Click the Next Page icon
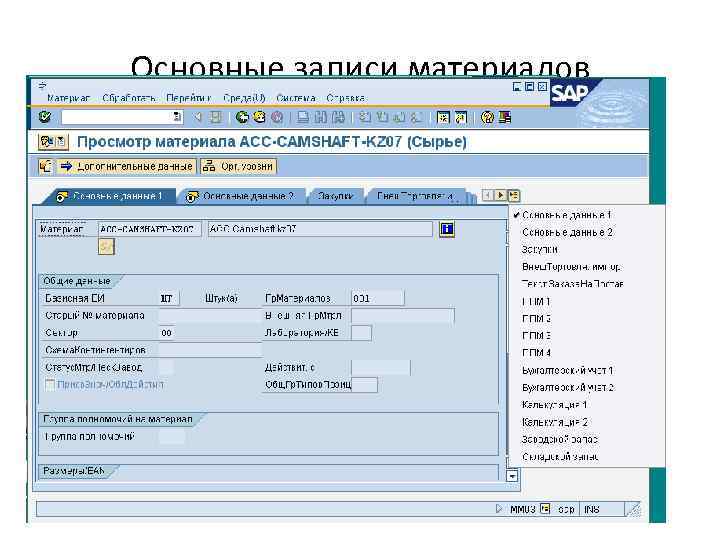This screenshot has width=720, height=540. [x=399, y=118]
